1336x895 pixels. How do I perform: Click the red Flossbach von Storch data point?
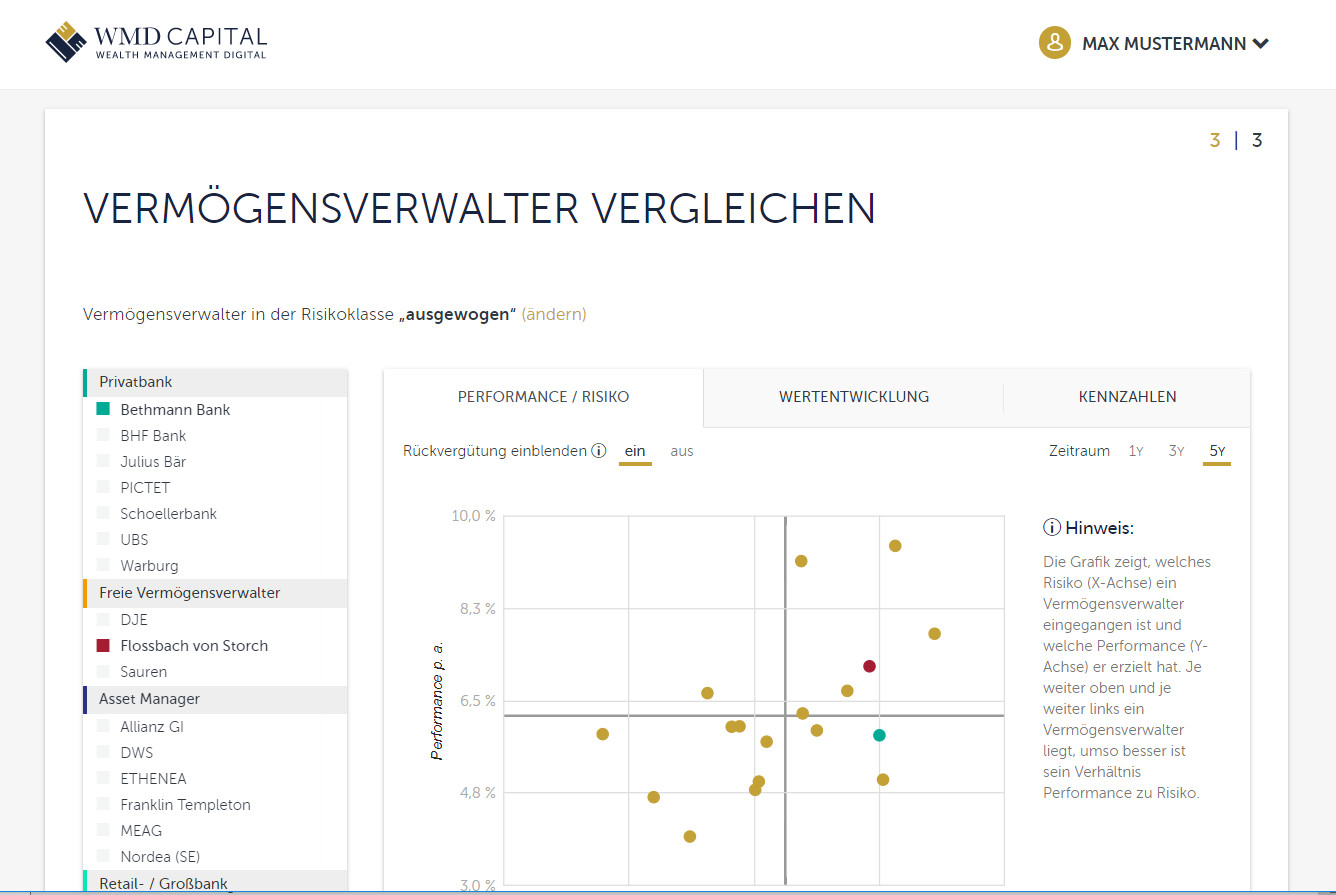(x=869, y=666)
